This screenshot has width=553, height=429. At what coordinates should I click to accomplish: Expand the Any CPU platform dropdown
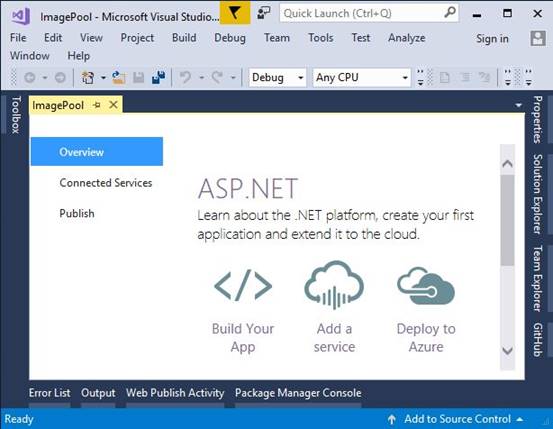tap(362, 77)
